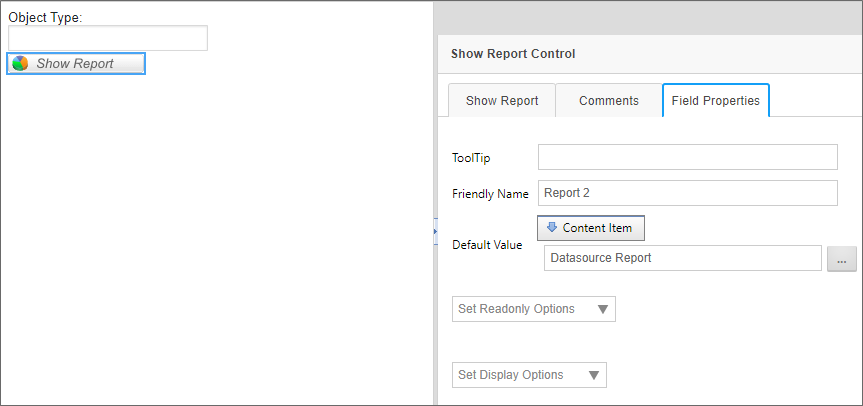Click the arrow on Set Readonly Options
863x406 pixels.
(602, 309)
